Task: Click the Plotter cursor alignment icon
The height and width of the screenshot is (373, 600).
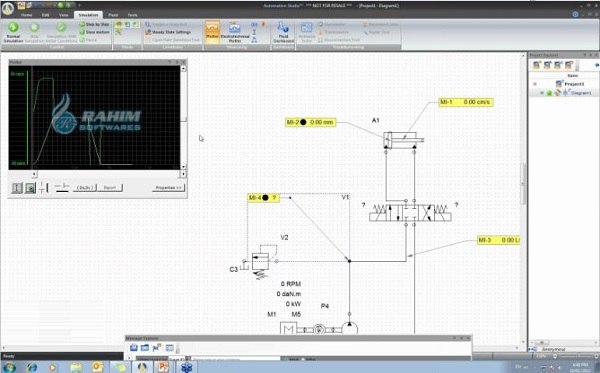Action: pos(44,188)
